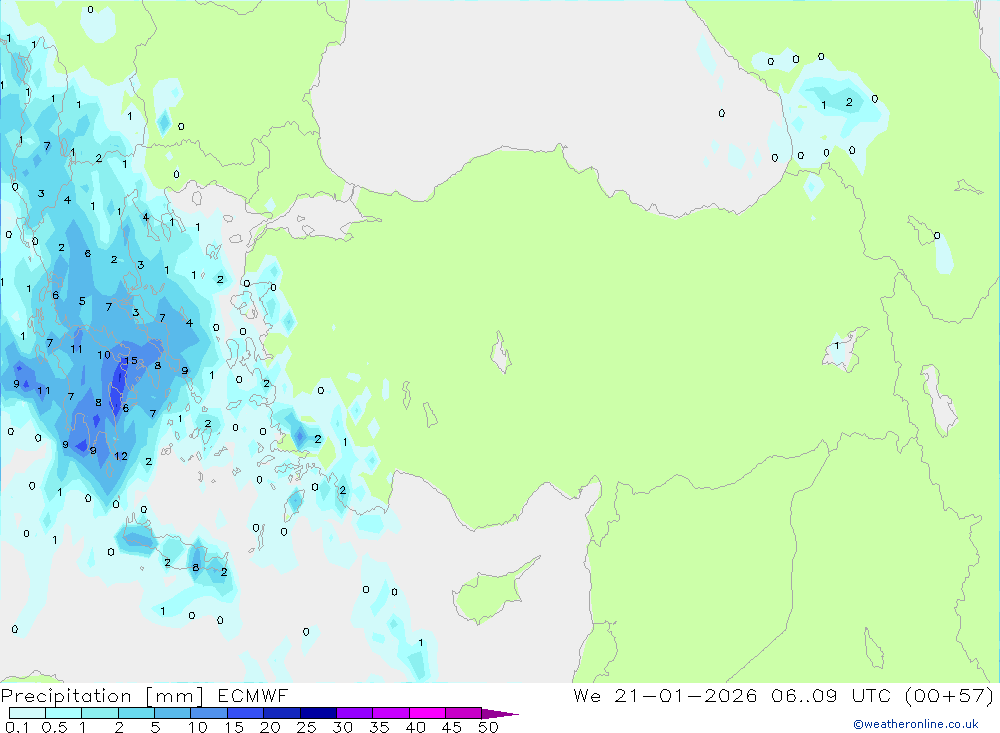The height and width of the screenshot is (733, 1000).
Task: Click the 1–2 mm legend color swatch
Action: click(99, 713)
